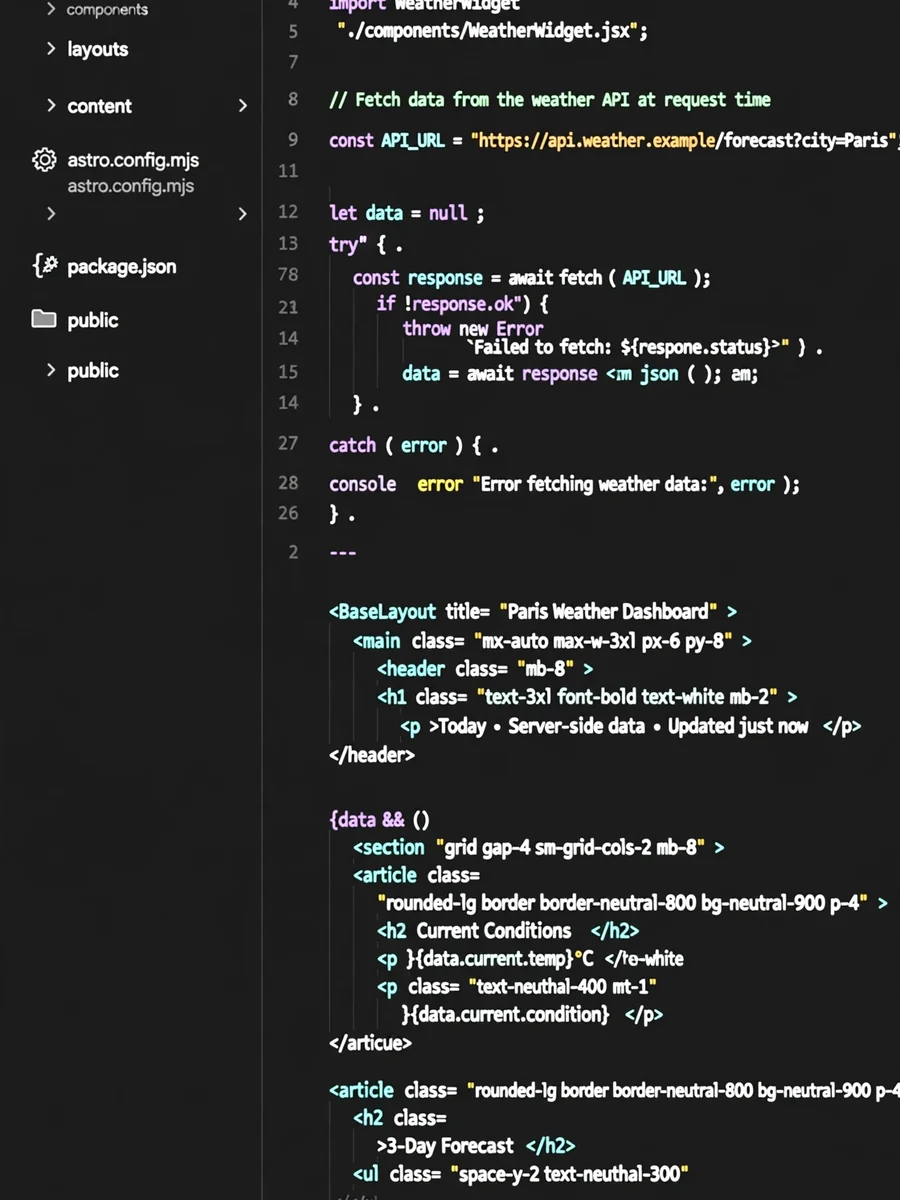The image size is (900, 1200).
Task: Click line number 12 in the gutter
Action: (288, 212)
